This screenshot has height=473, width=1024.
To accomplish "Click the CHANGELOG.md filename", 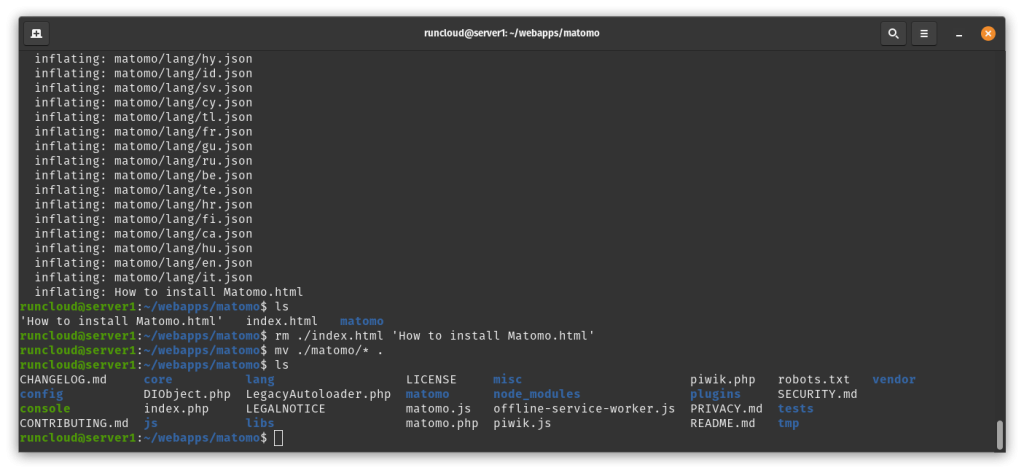I will coord(63,380).
